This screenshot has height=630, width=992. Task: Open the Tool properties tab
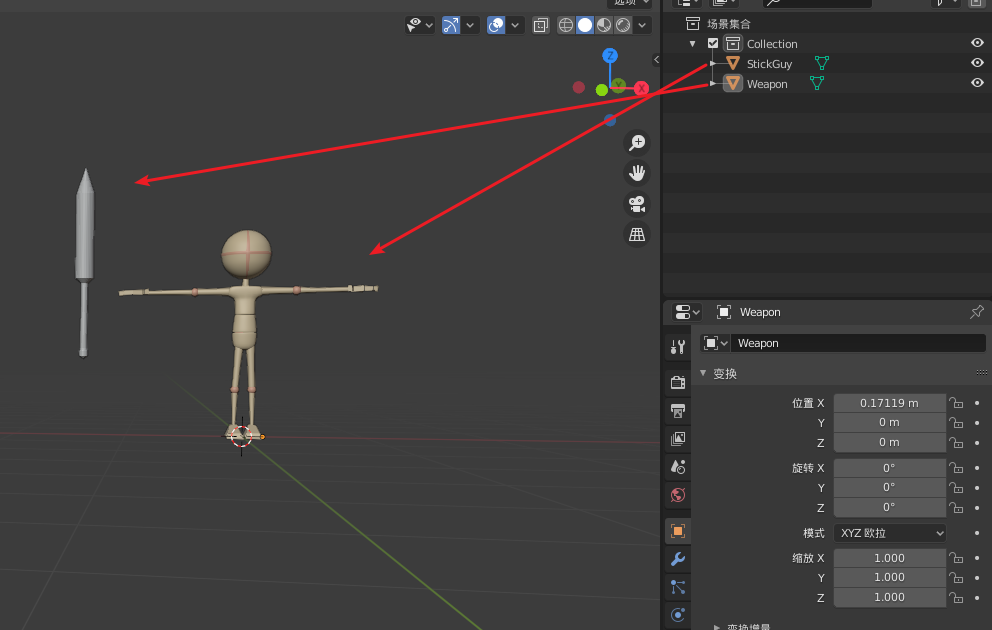click(678, 347)
